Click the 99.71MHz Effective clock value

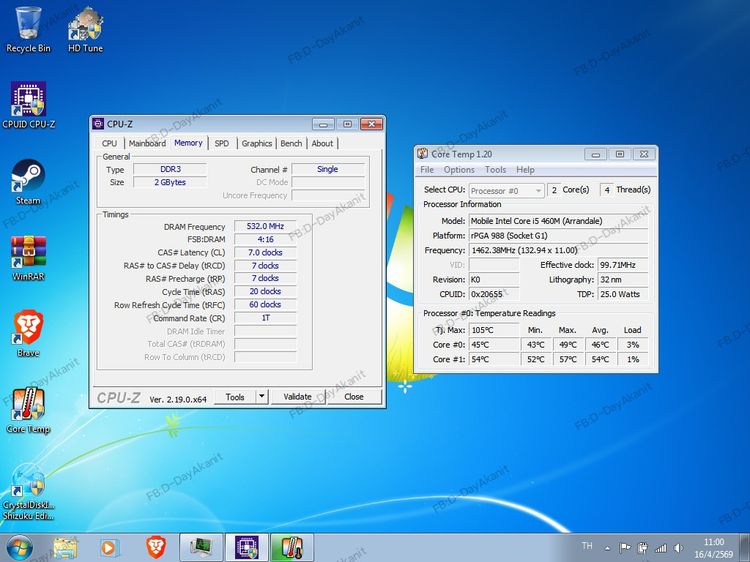click(623, 264)
